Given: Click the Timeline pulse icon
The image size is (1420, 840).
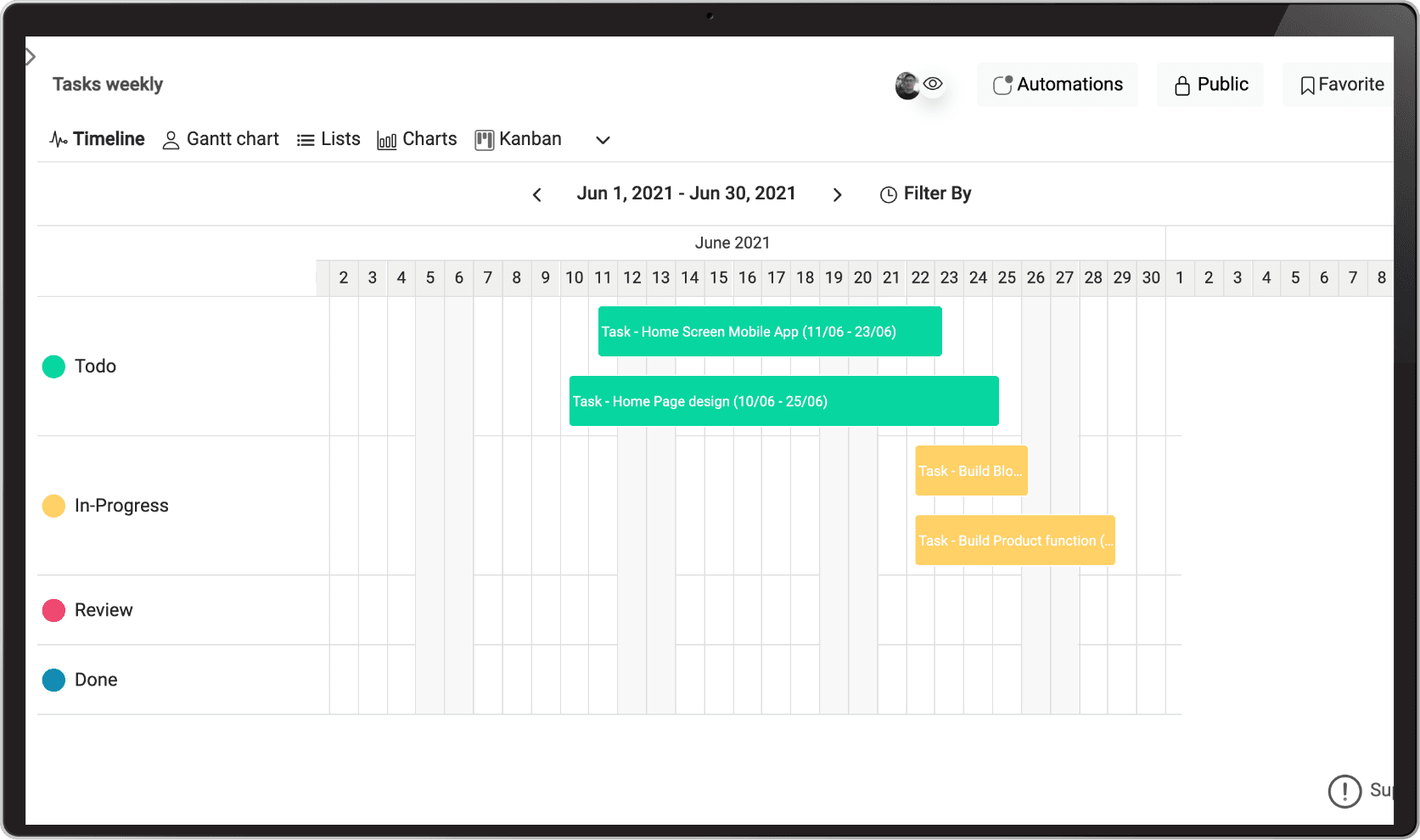Looking at the screenshot, I should (58, 140).
